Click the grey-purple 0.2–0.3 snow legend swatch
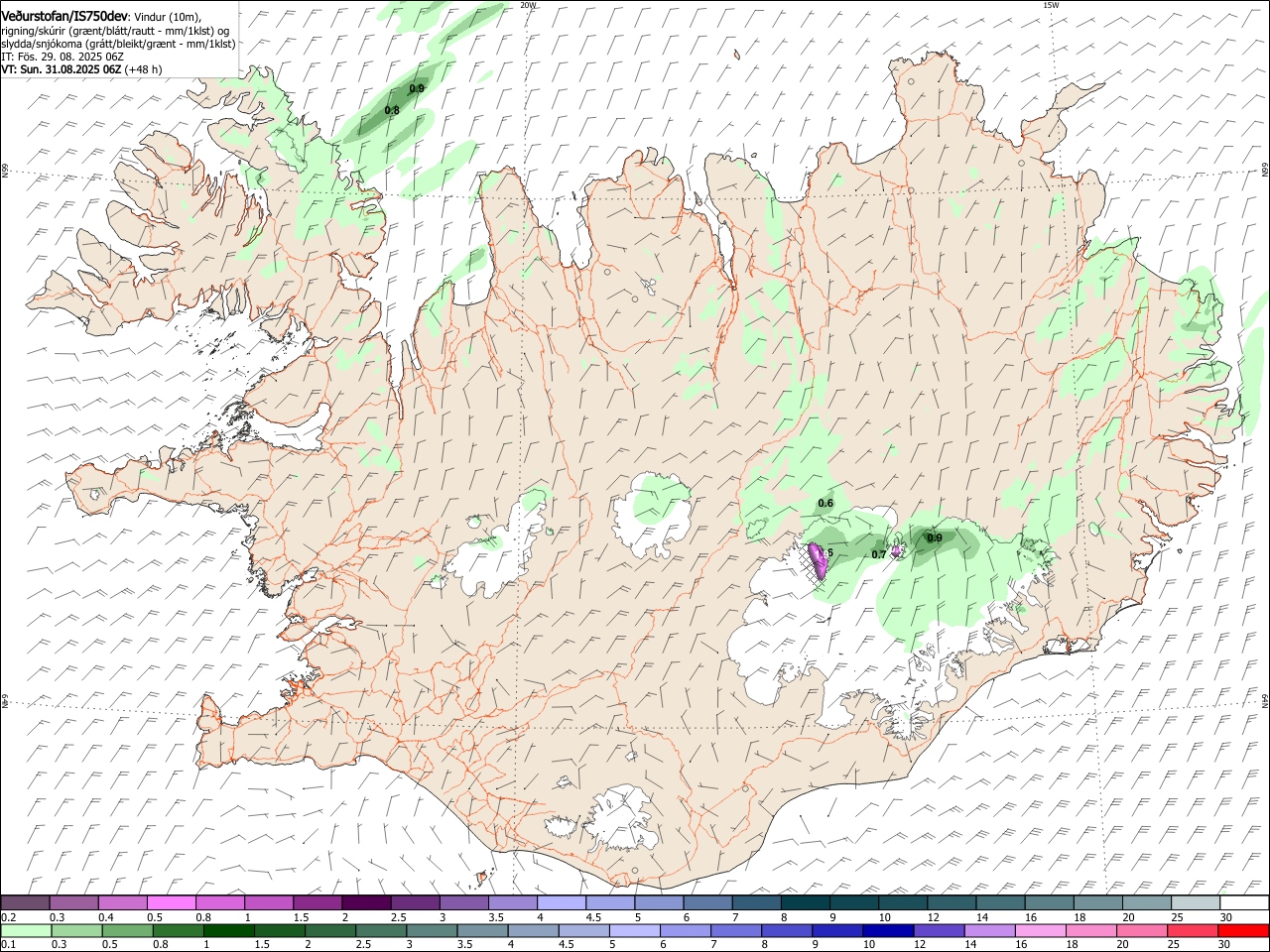Viewport: 1270px width, 952px height. (x=26, y=902)
